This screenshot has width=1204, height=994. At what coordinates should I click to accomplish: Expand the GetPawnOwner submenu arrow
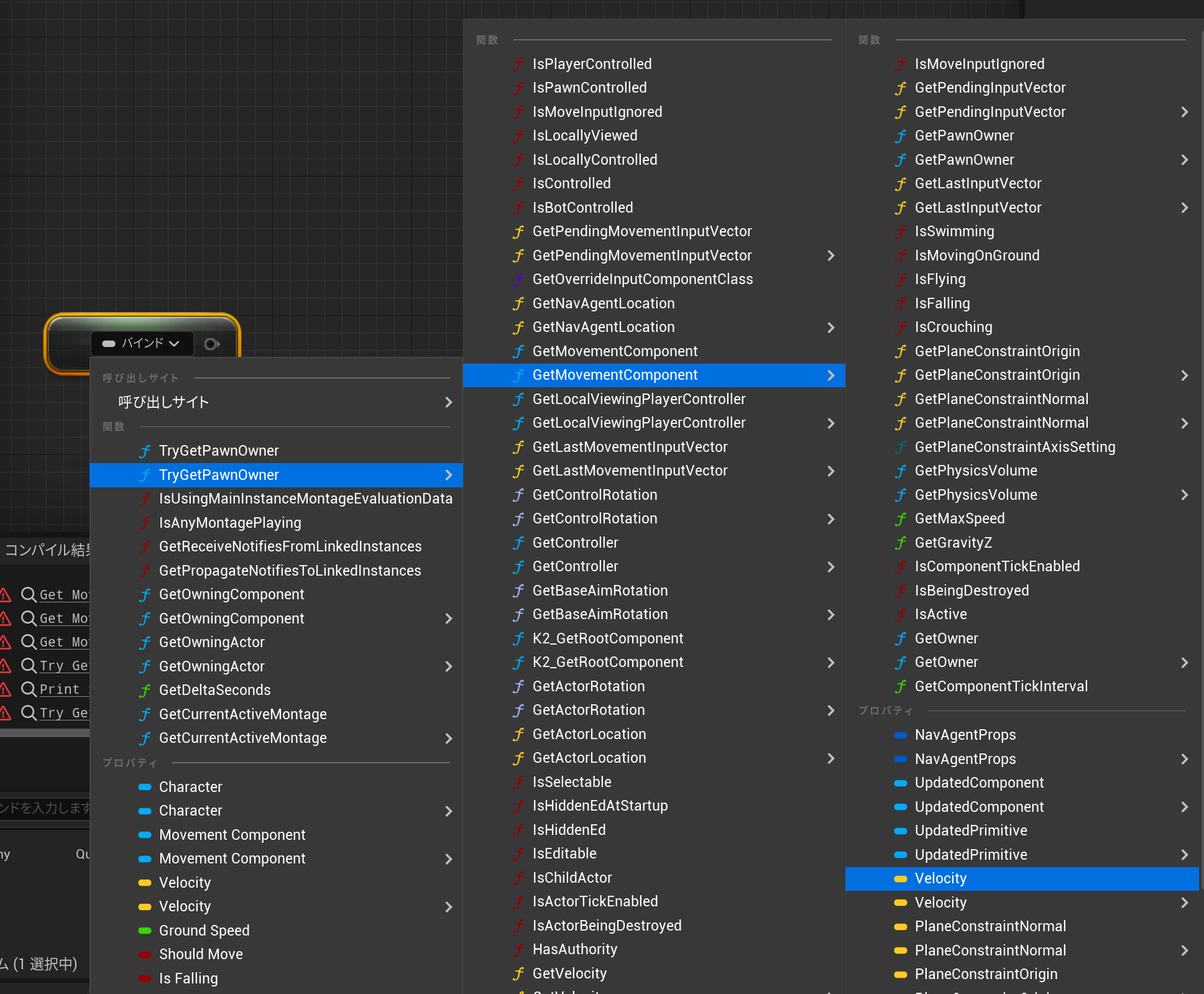[1185, 160]
